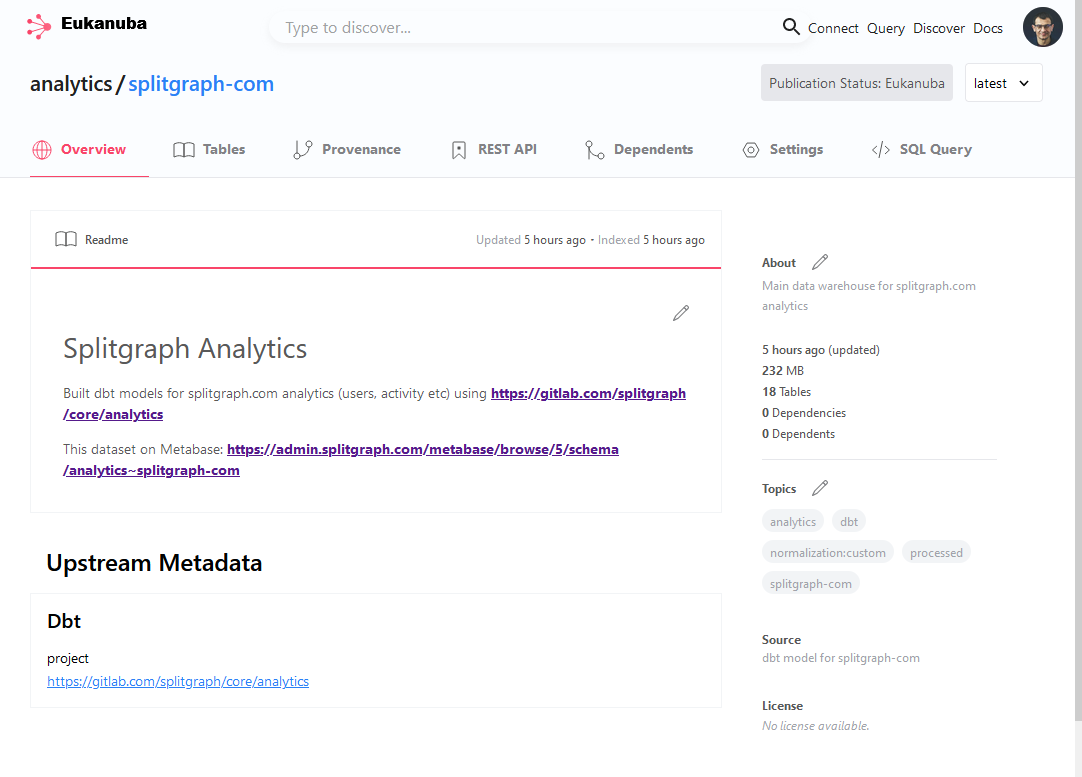
Task: Open the user profile avatar
Action: point(1042,28)
